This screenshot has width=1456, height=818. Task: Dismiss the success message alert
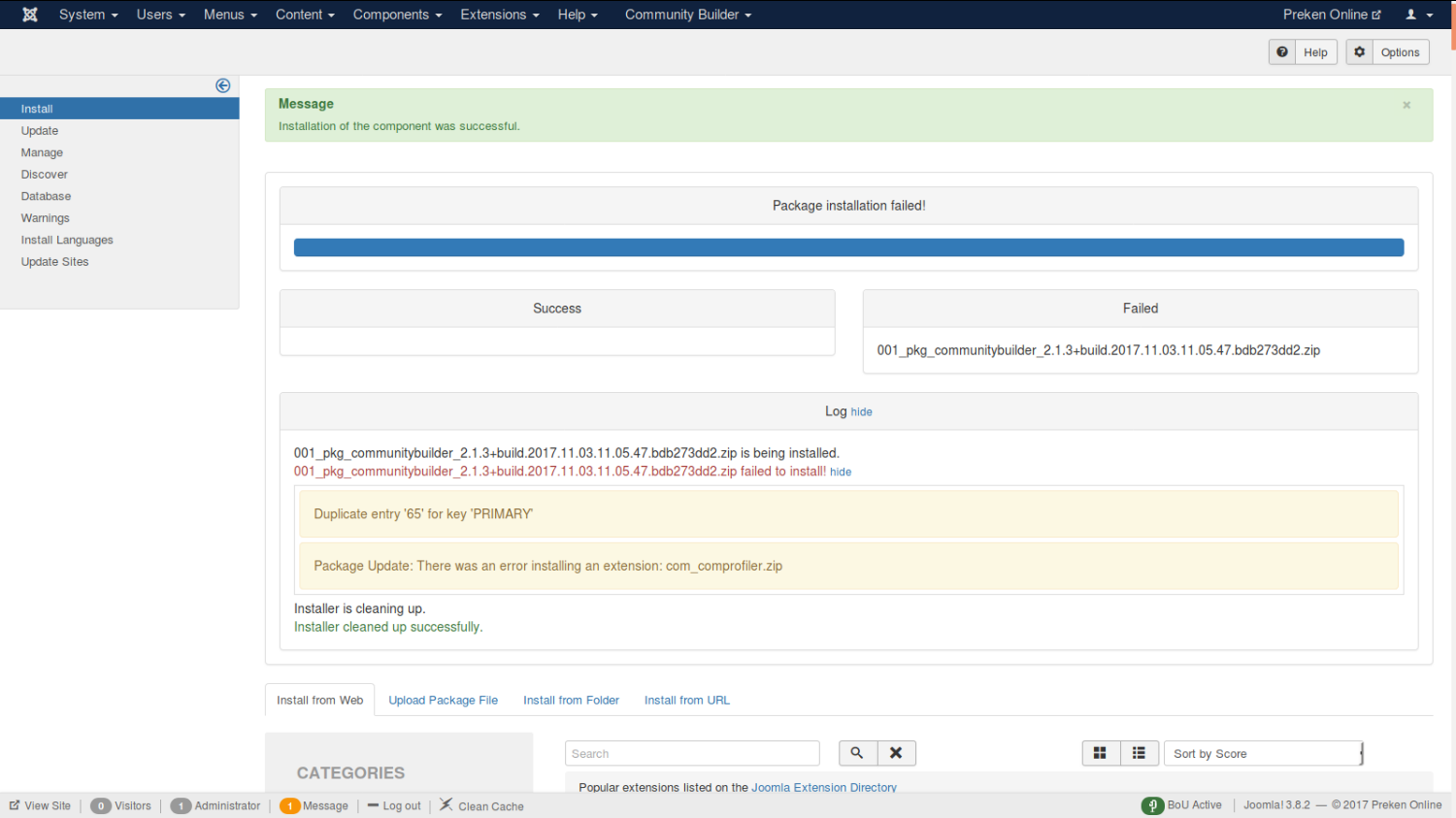tap(1406, 105)
